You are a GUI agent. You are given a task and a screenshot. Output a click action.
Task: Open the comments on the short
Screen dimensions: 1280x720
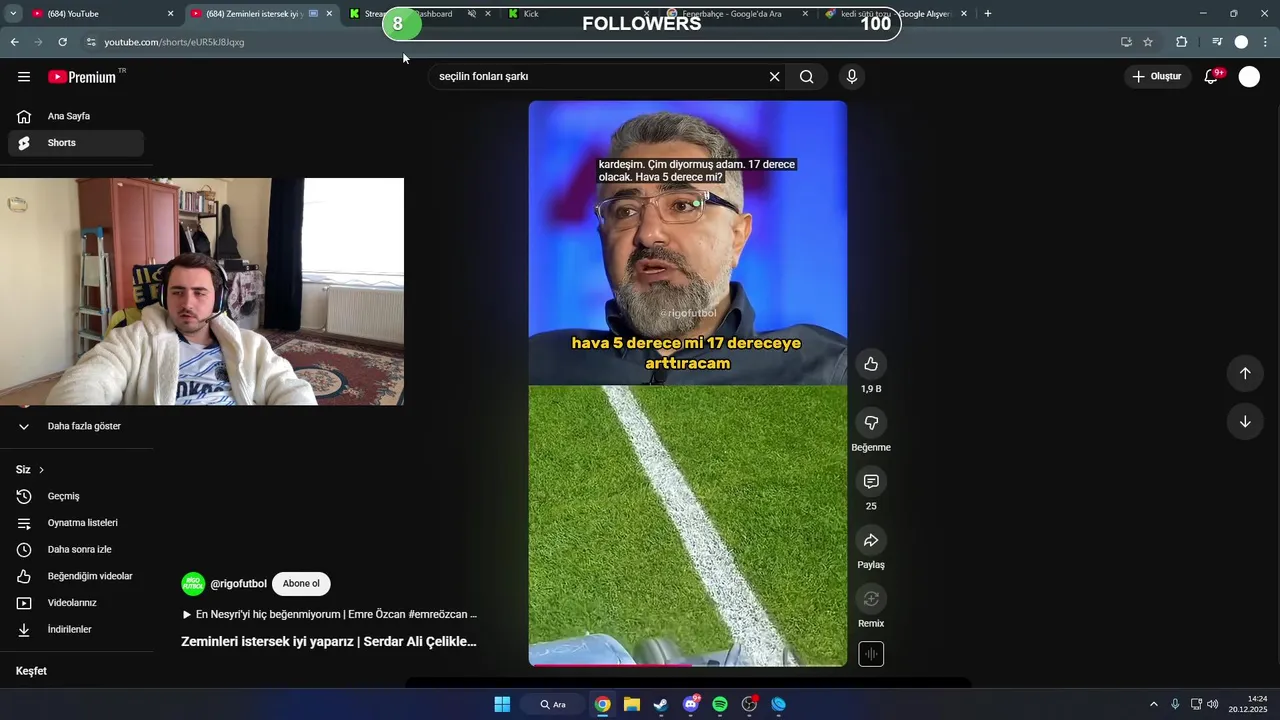pos(871,482)
